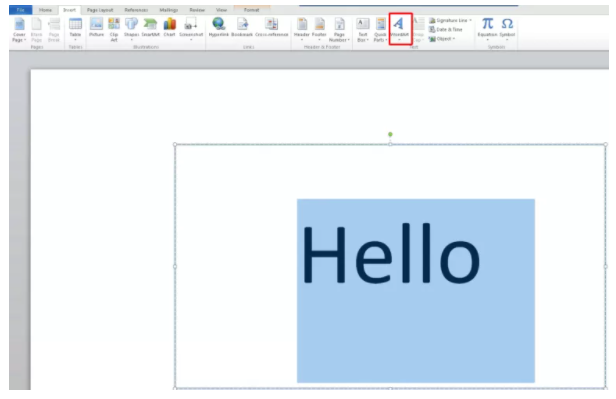
Task: Click Date & Time button
Action: (x=446, y=29)
